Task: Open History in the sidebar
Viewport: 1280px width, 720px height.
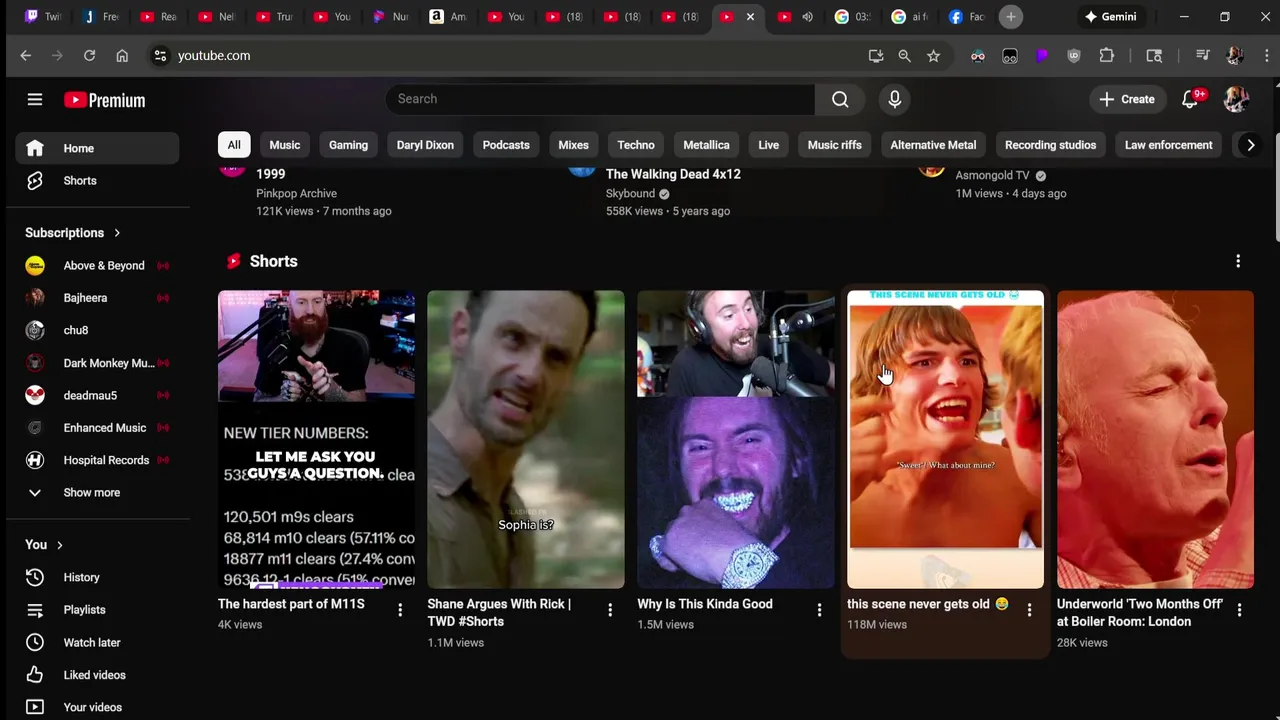Action: 97,577
